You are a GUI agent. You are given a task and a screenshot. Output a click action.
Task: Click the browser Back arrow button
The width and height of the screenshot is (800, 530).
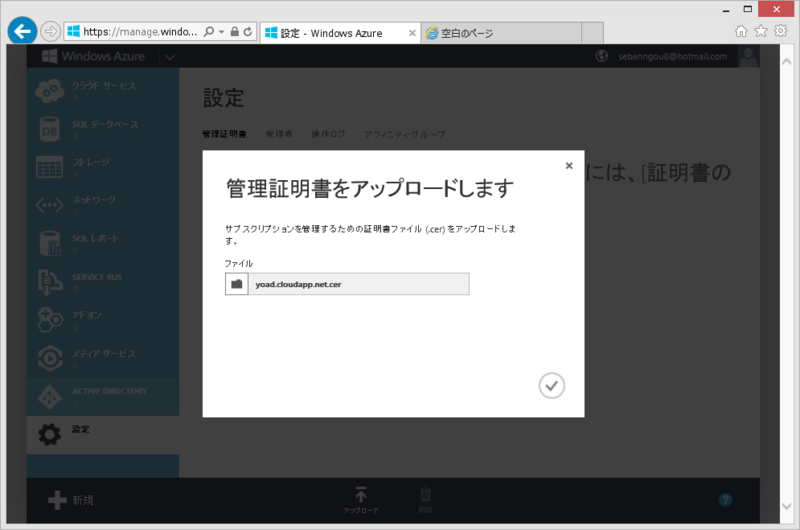[x=22, y=32]
